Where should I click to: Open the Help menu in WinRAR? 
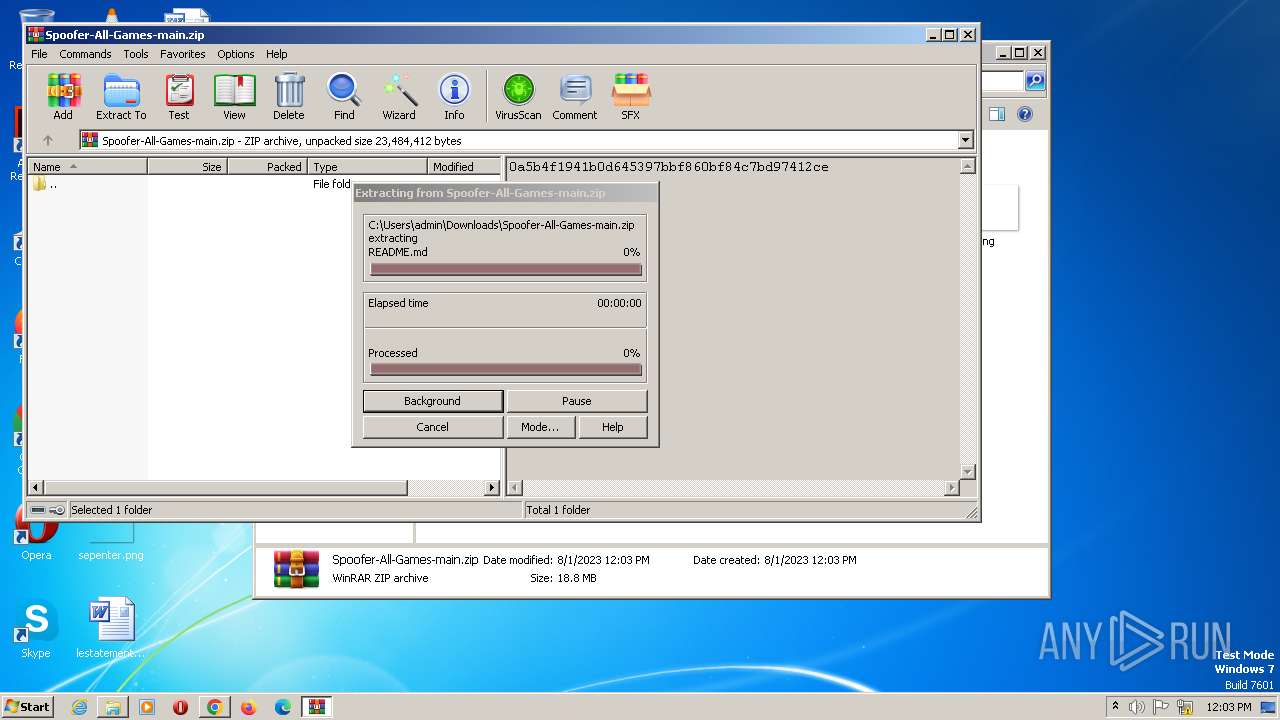pos(277,54)
